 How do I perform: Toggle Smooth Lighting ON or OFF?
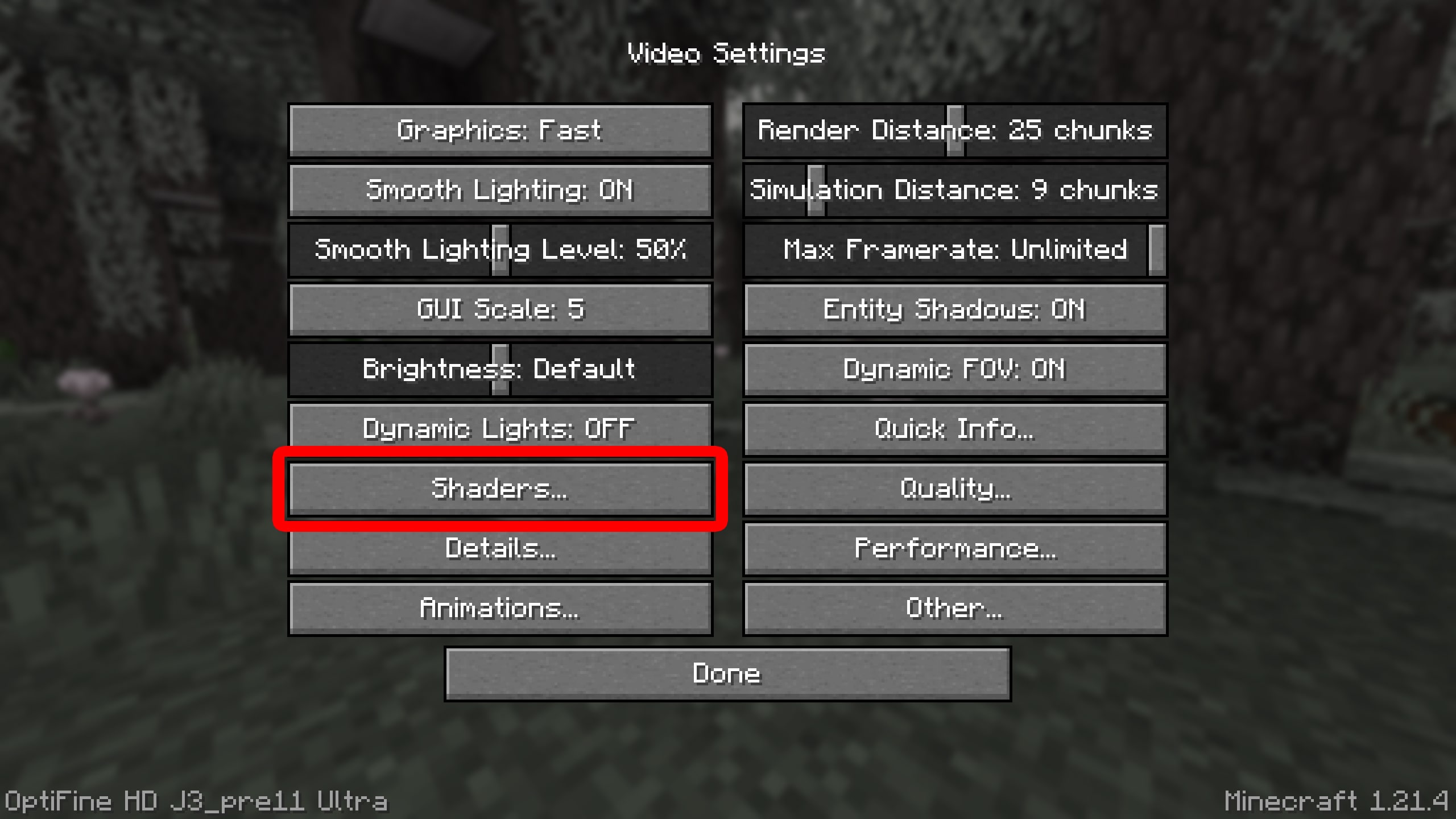[499, 189]
